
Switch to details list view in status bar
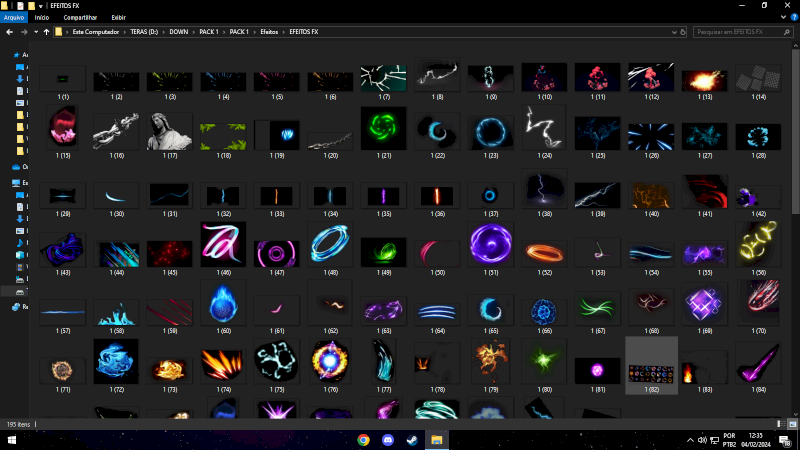point(780,424)
